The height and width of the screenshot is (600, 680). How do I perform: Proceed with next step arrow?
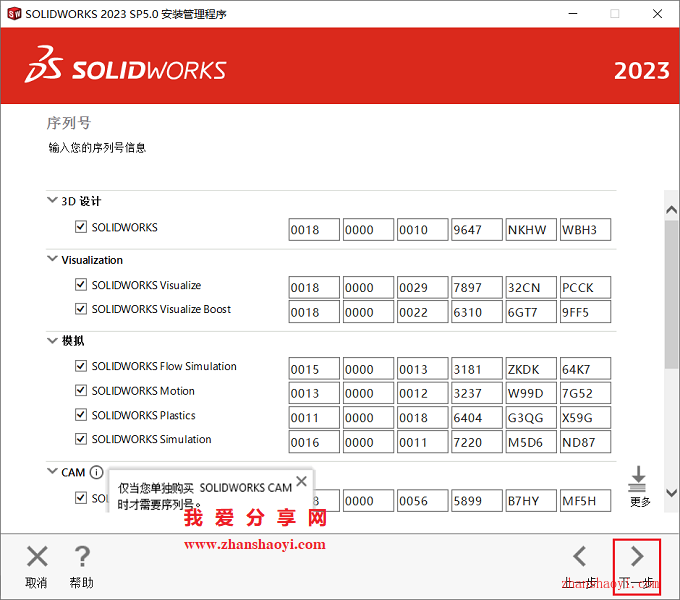click(637, 556)
